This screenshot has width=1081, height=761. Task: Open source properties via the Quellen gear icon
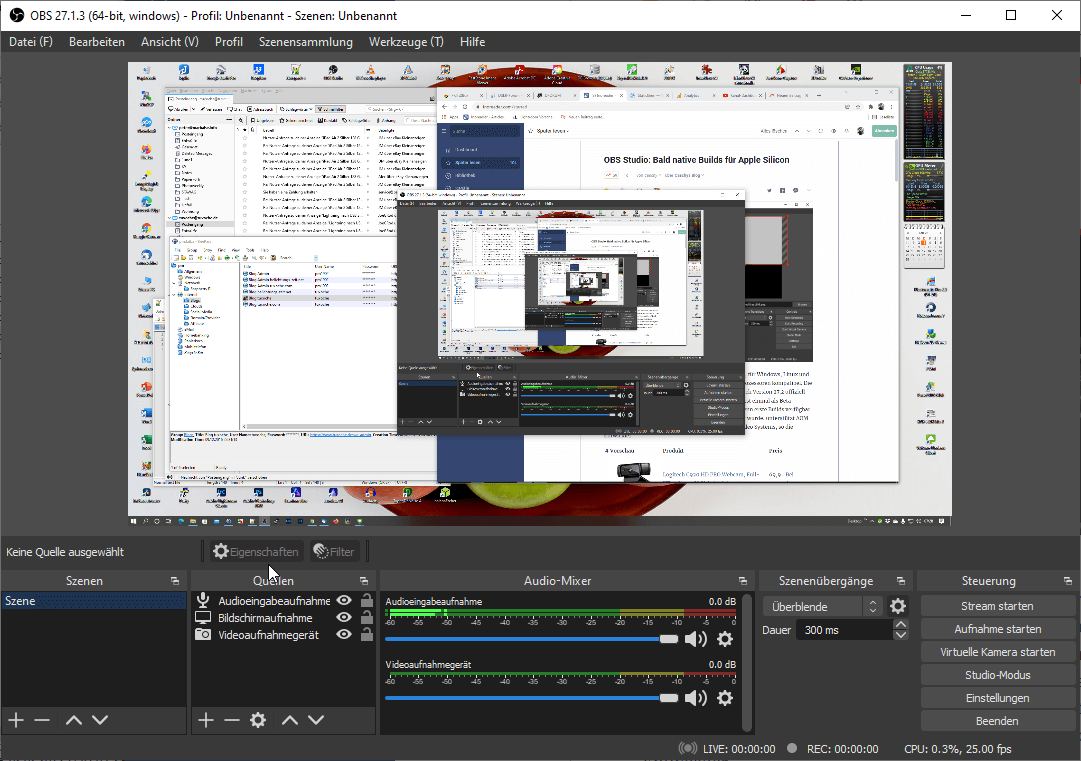(258, 720)
